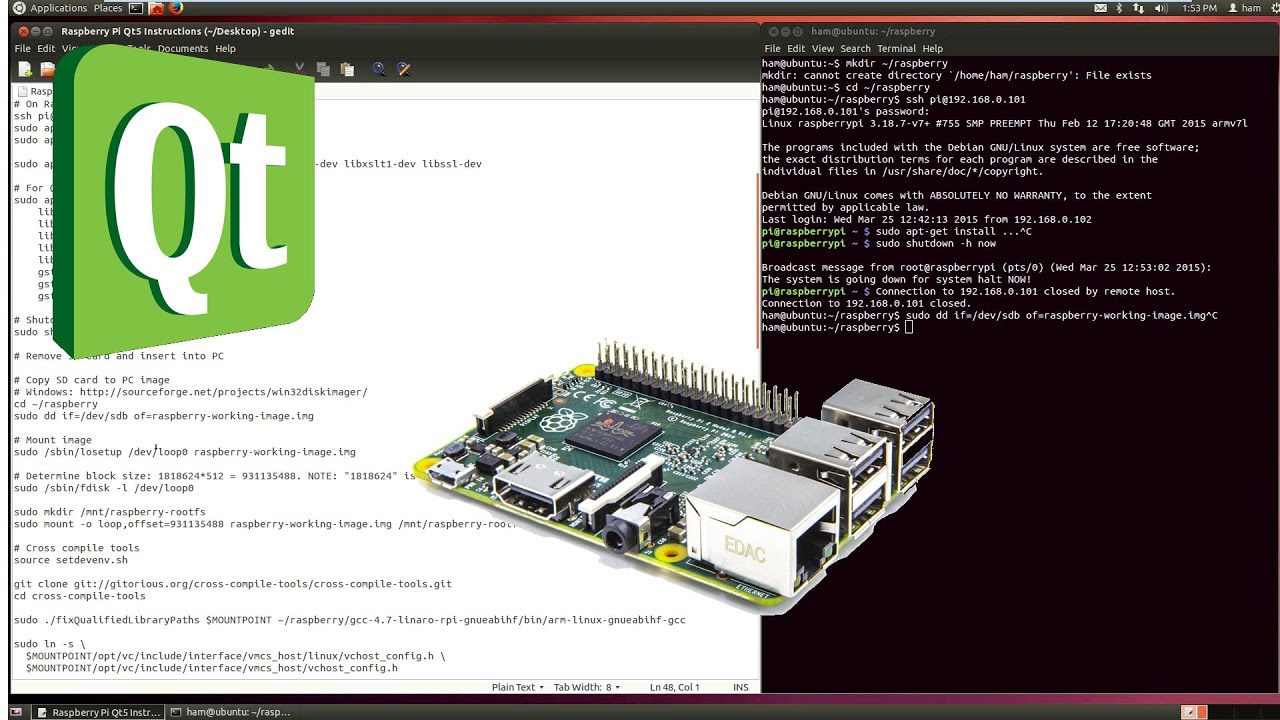1280x720 pixels.
Task: Click the show desktop icon in bottom panel
Action: pyautogui.click(x=14, y=712)
